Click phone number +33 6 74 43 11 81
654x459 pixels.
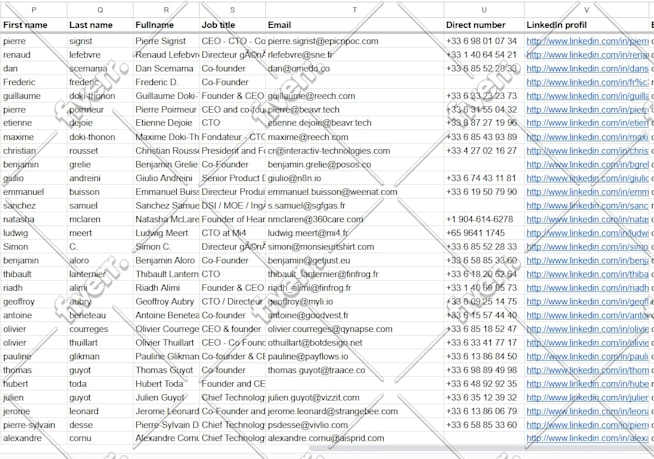pyautogui.click(x=481, y=178)
